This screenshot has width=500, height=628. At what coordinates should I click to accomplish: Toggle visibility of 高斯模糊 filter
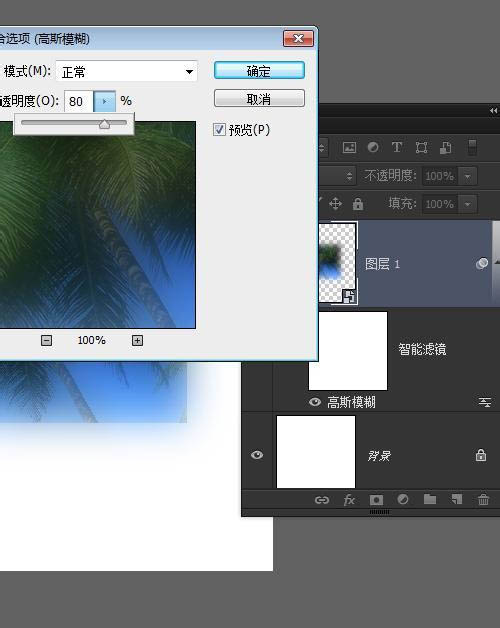click(315, 402)
